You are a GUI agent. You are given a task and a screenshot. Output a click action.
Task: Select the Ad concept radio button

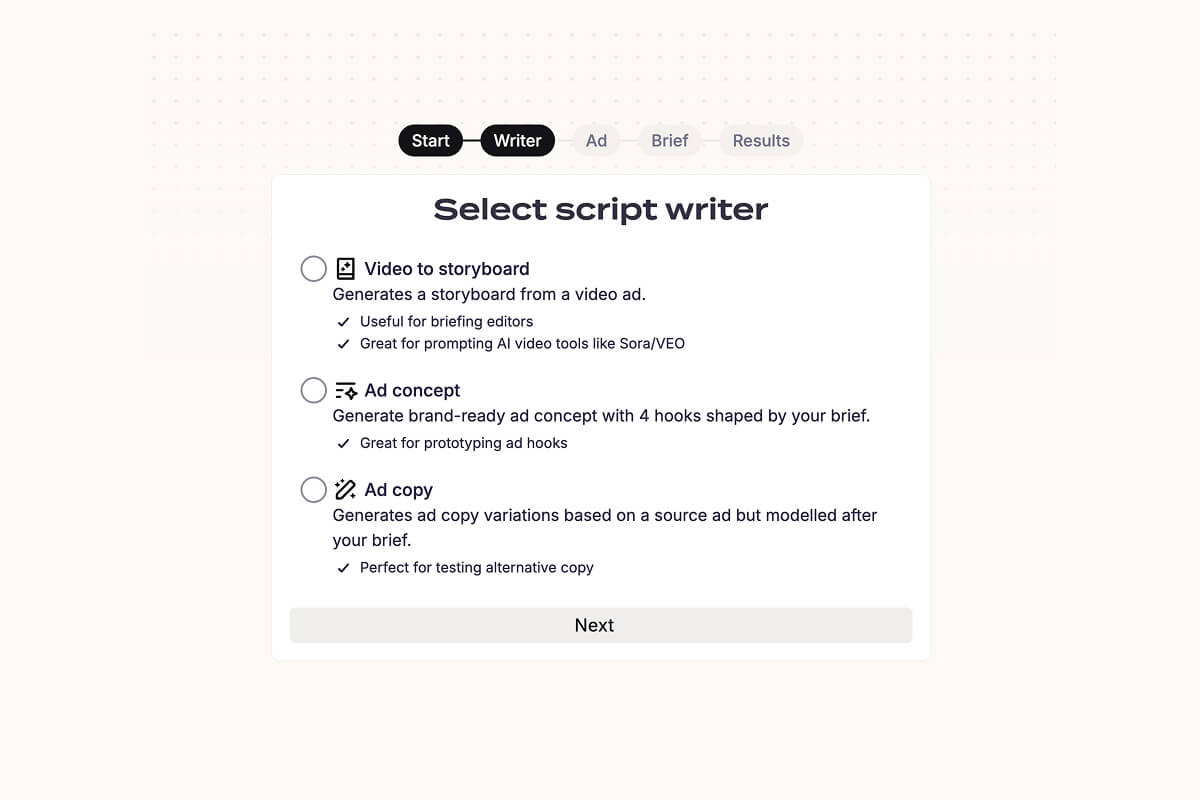point(313,390)
